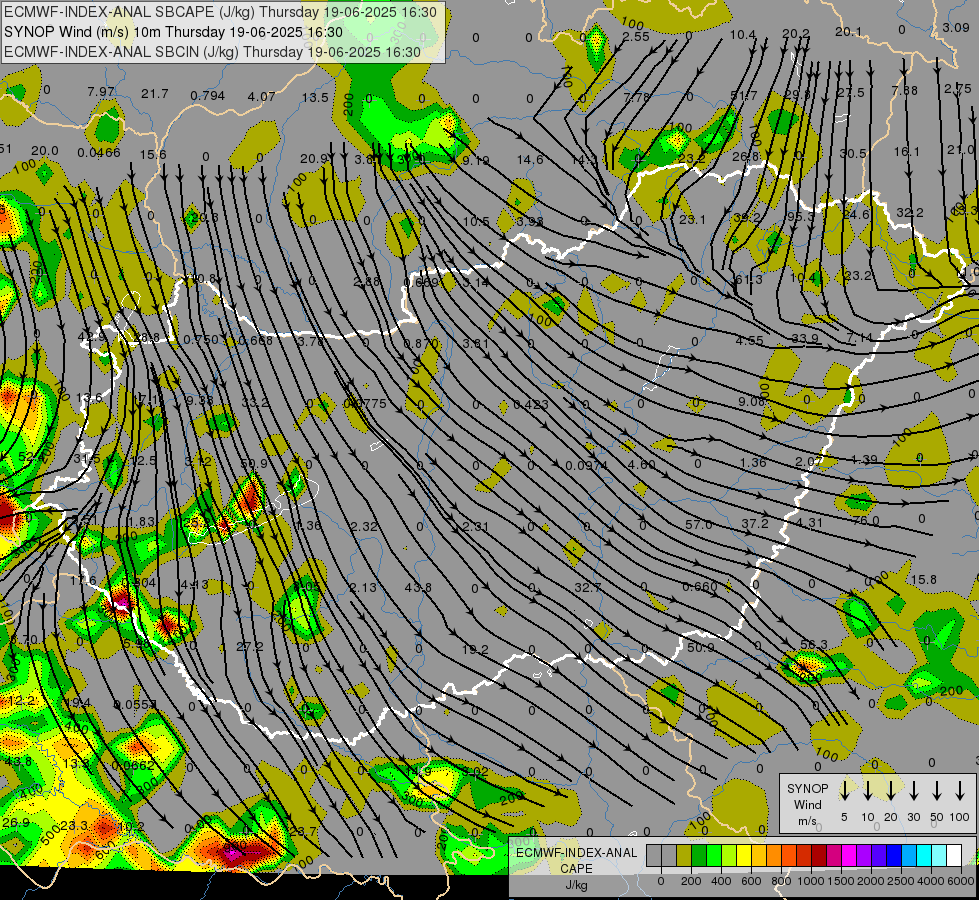Pick the orange swatch left of the 800 tick
Viewport: 979px width, 900px height.
pyautogui.click(x=774, y=855)
